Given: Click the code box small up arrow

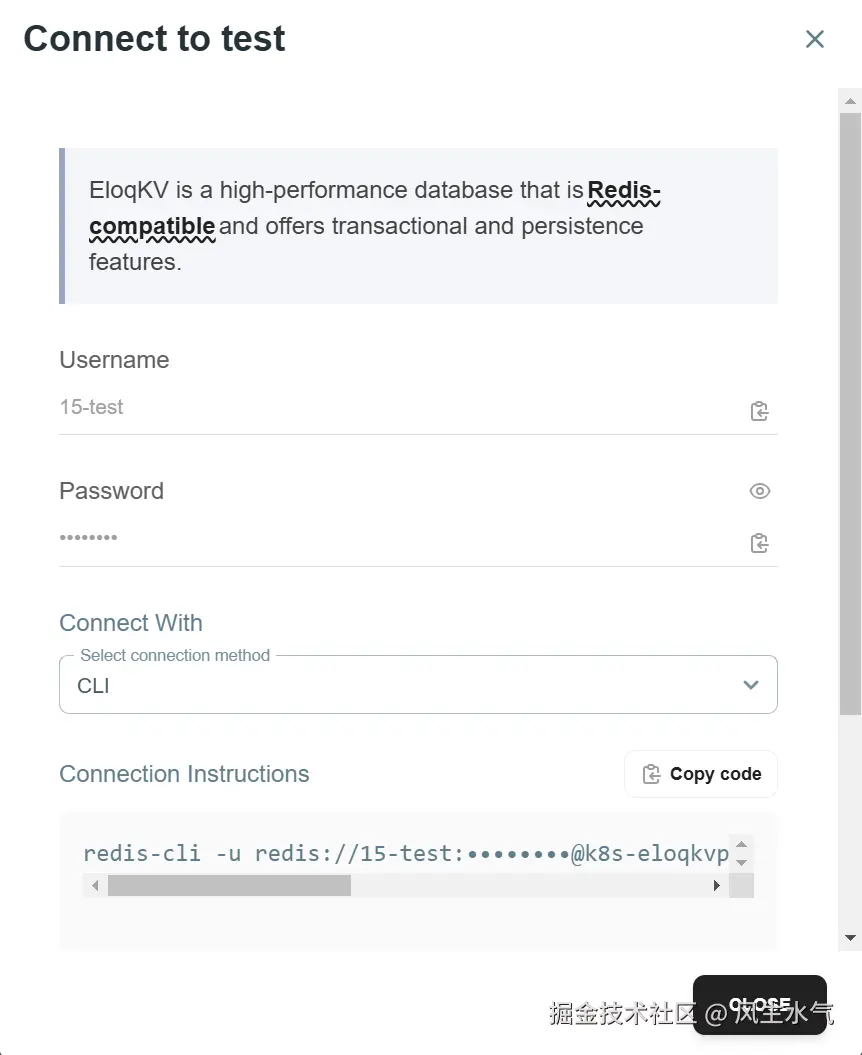Looking at the screenshot, I should point(741,845).
